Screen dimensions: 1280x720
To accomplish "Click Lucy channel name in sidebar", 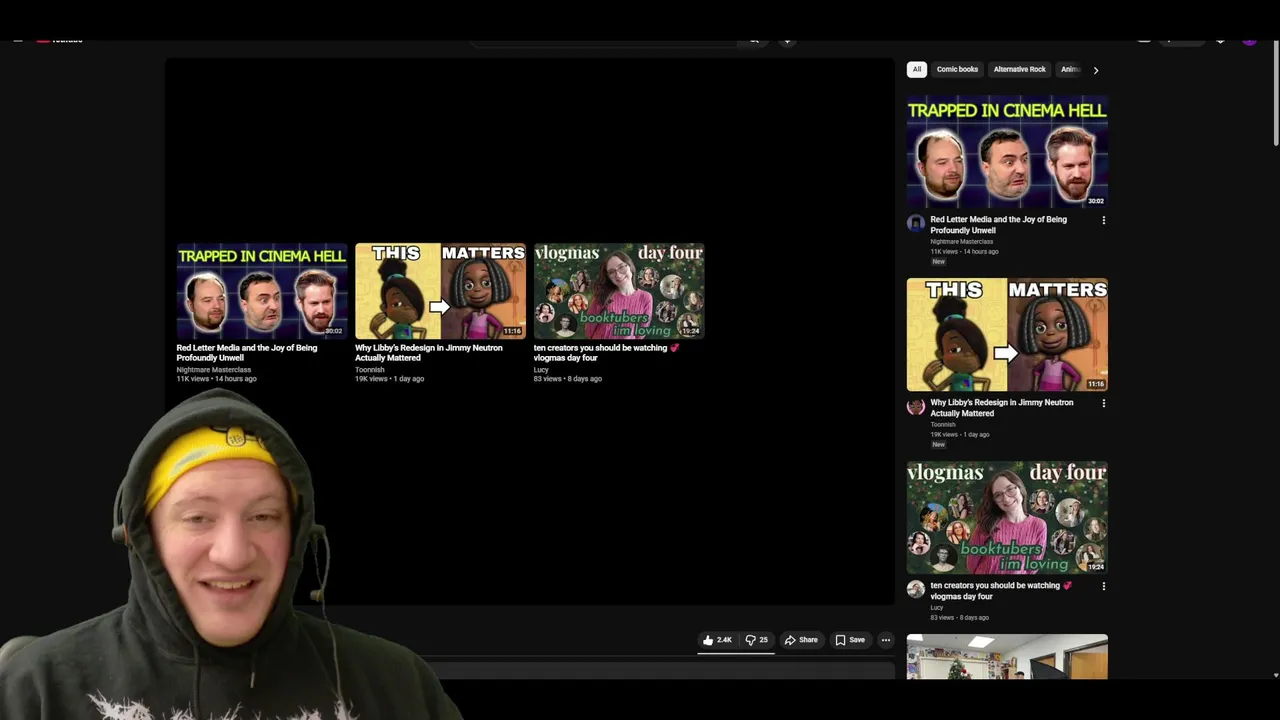I will click(937, 608).
